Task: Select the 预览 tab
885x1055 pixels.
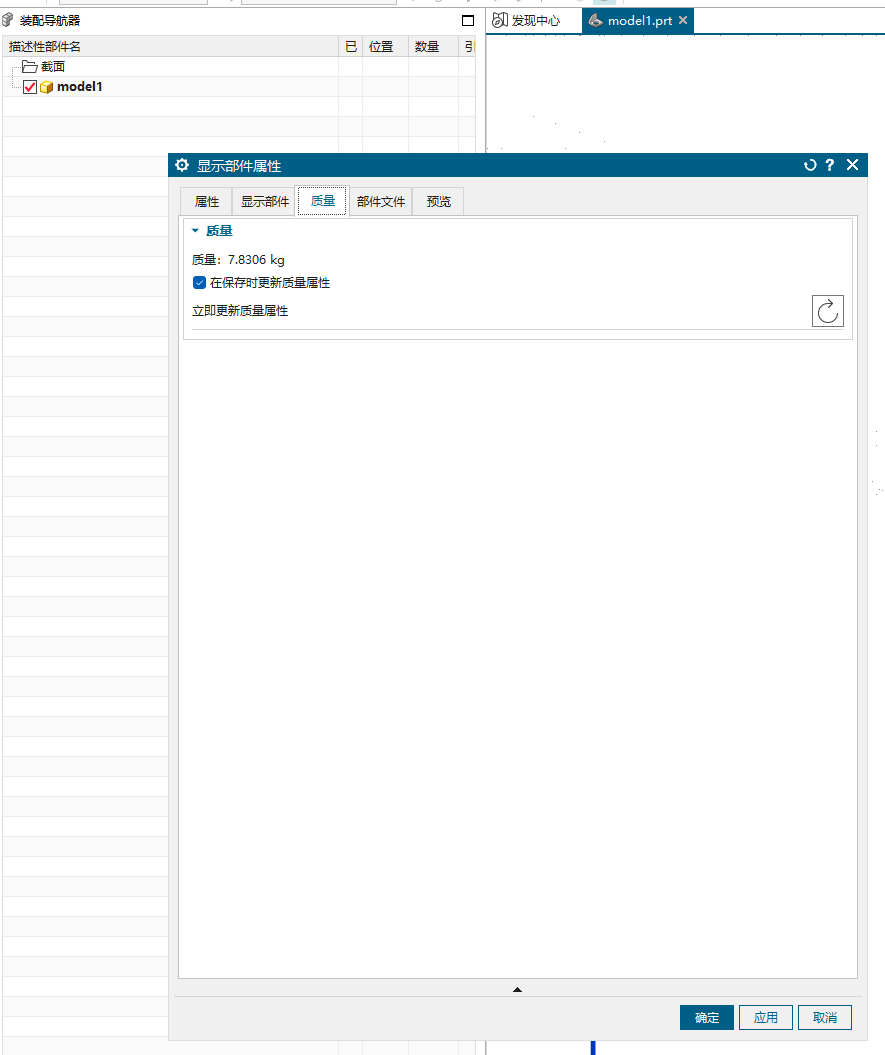Action: (x=438, y=201)
